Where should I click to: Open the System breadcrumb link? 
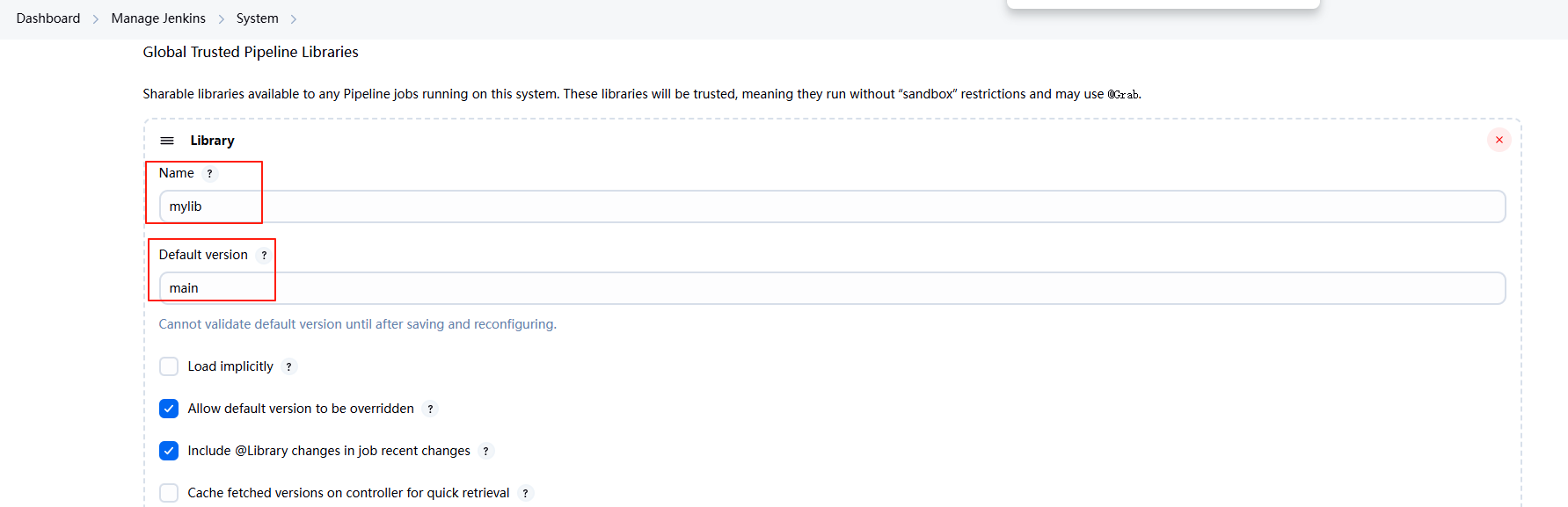click(257, 18)
